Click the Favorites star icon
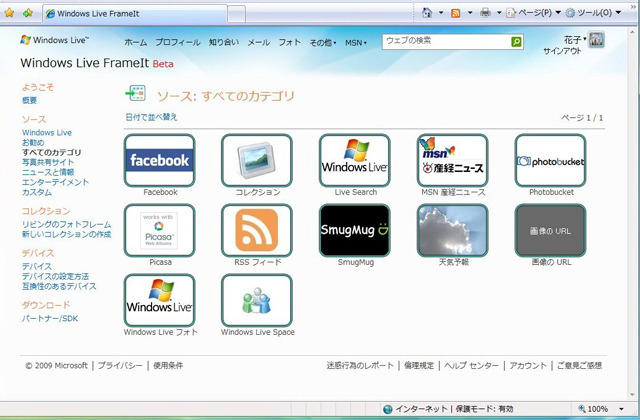Viewport: 640px width, 420px height. [x=9, y=13]
